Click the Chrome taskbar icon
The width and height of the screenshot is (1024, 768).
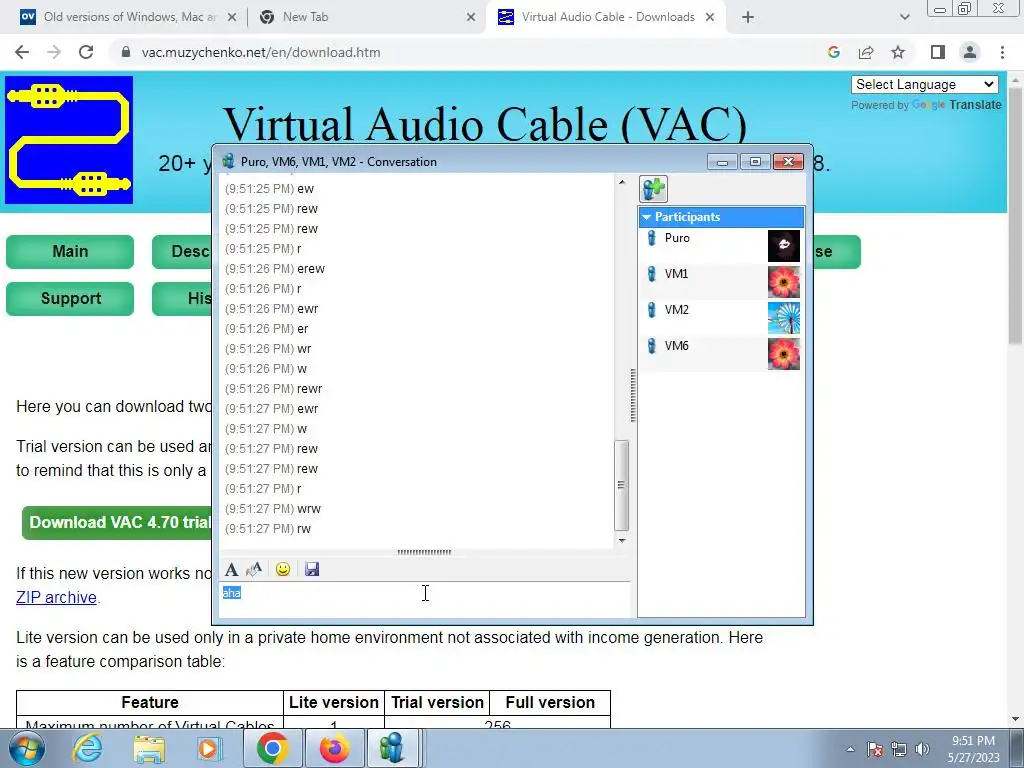[x=272, y=748]
